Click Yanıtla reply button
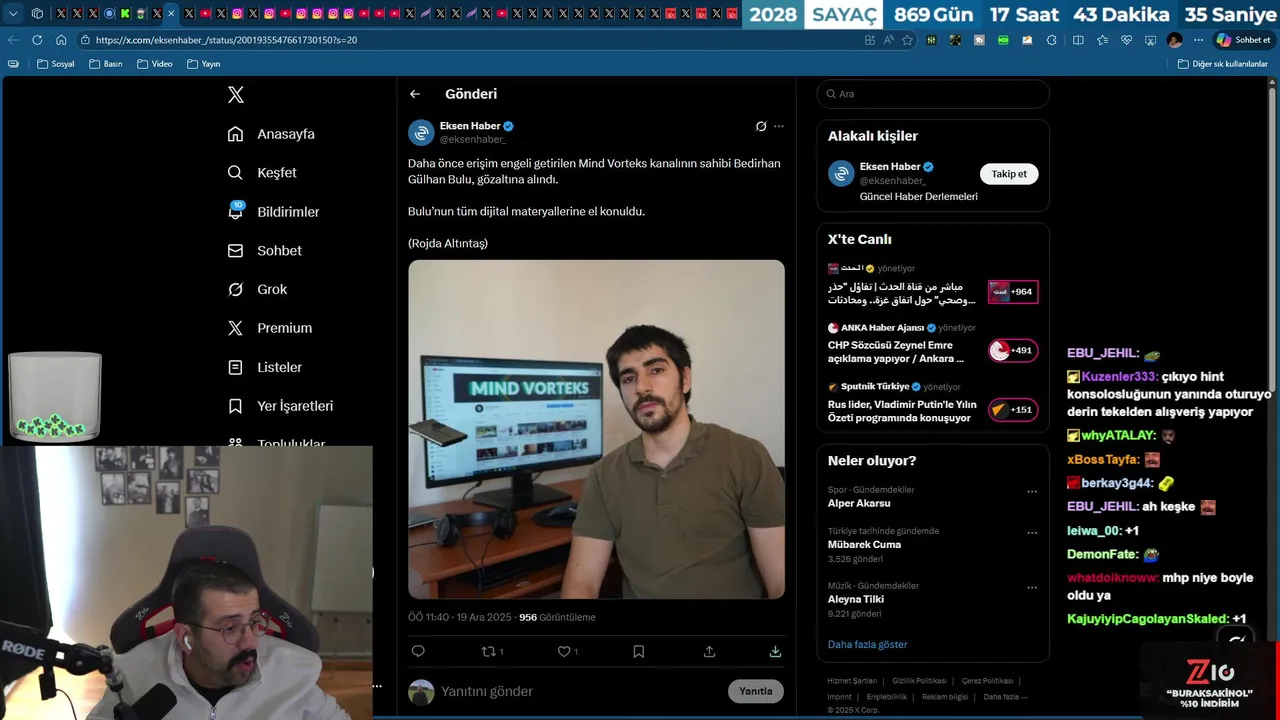This screenshot has width=1280, height=720. coord(756,691)
